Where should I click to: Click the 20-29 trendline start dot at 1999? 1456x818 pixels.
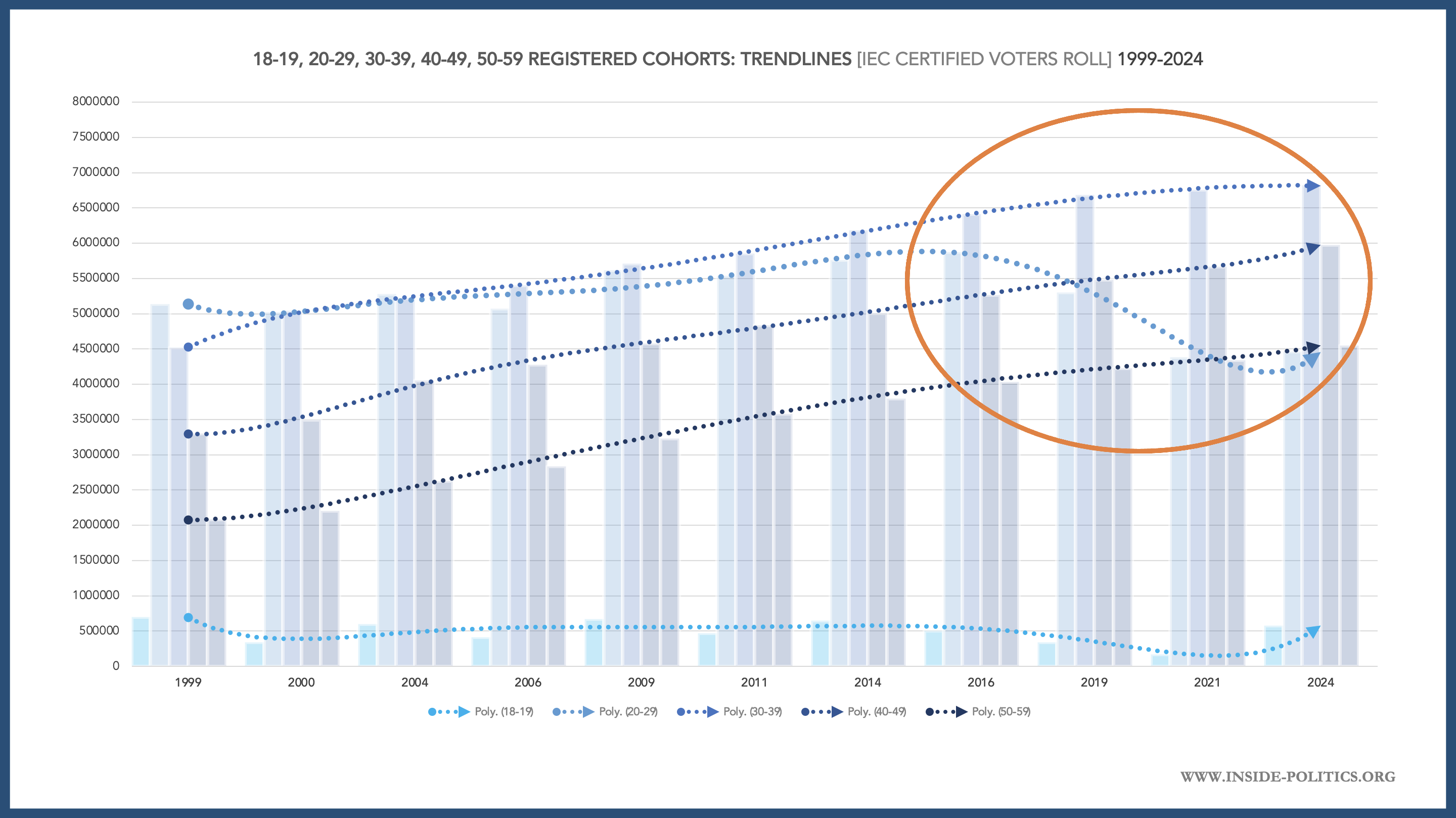click(188, 304)
